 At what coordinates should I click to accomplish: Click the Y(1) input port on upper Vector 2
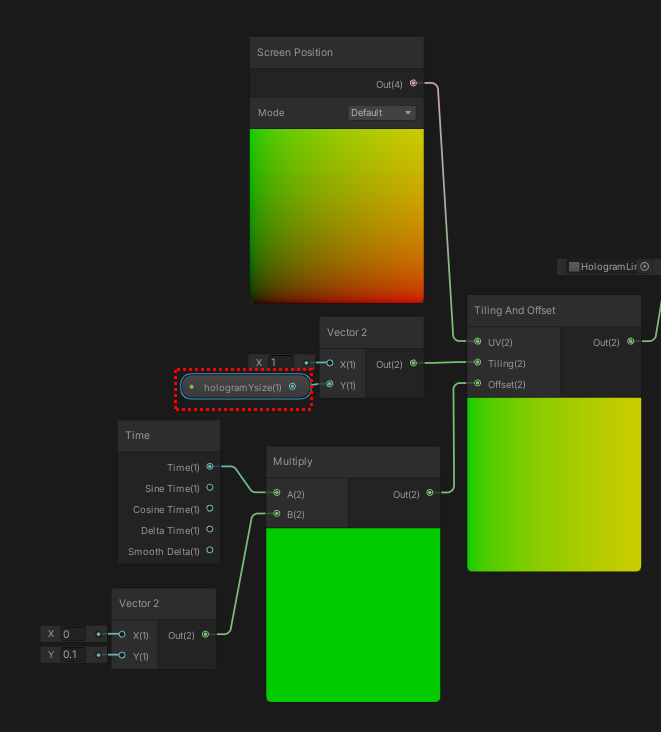point(330,384)
